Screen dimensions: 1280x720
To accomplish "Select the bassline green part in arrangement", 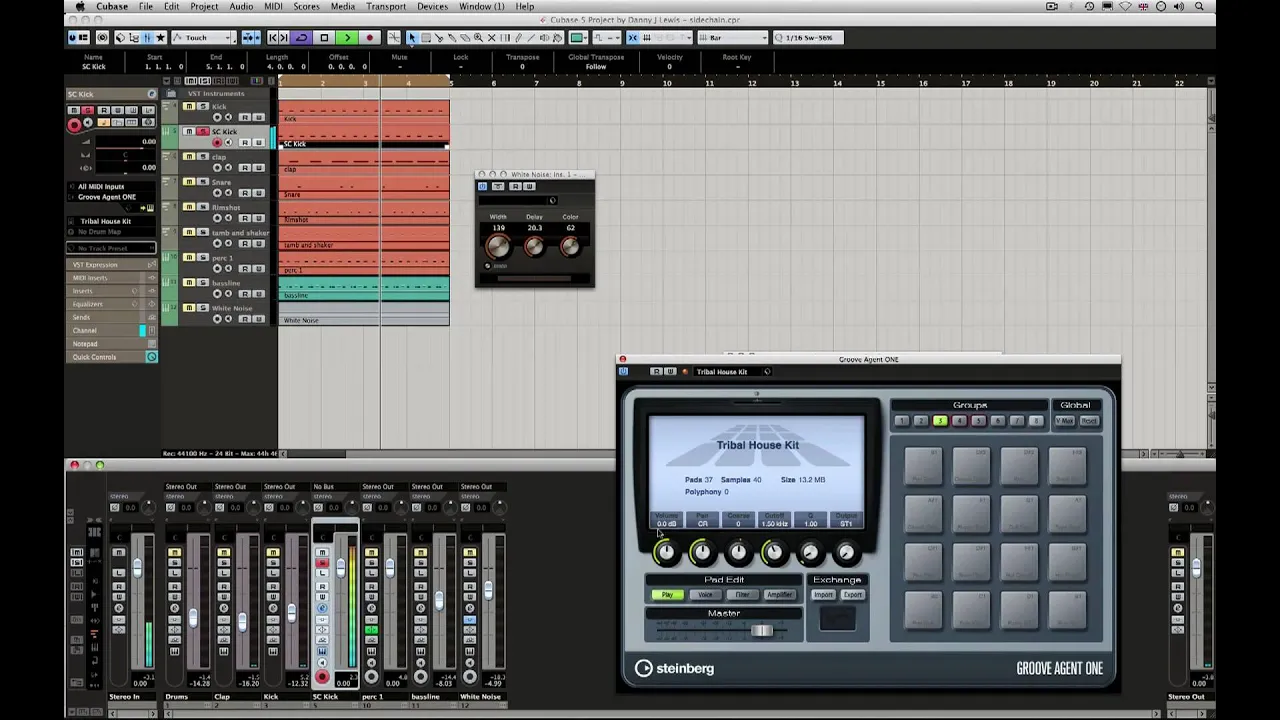I will click(x=364, y=290).
